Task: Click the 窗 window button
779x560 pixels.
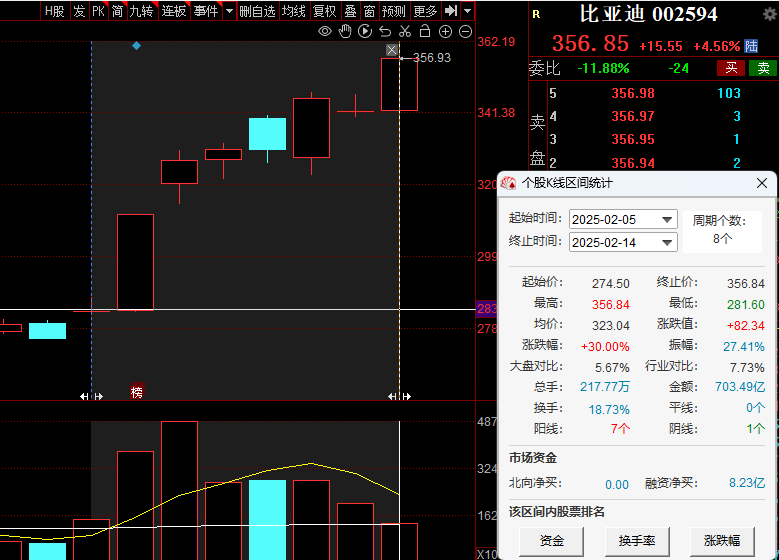Action: coord(369,11)
